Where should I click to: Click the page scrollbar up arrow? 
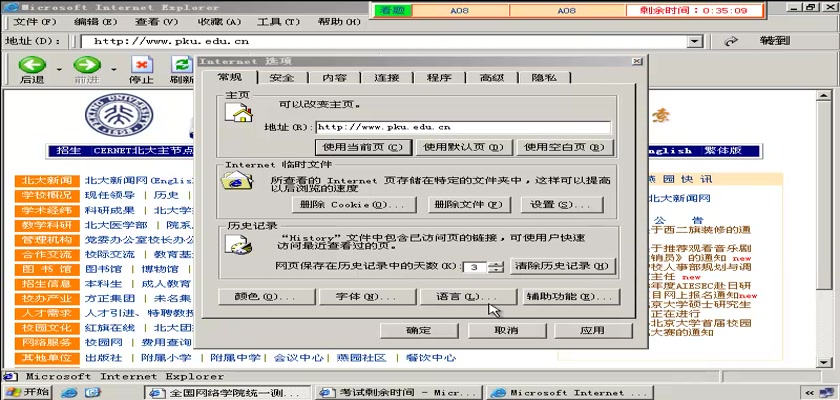[x=824, y=95]
